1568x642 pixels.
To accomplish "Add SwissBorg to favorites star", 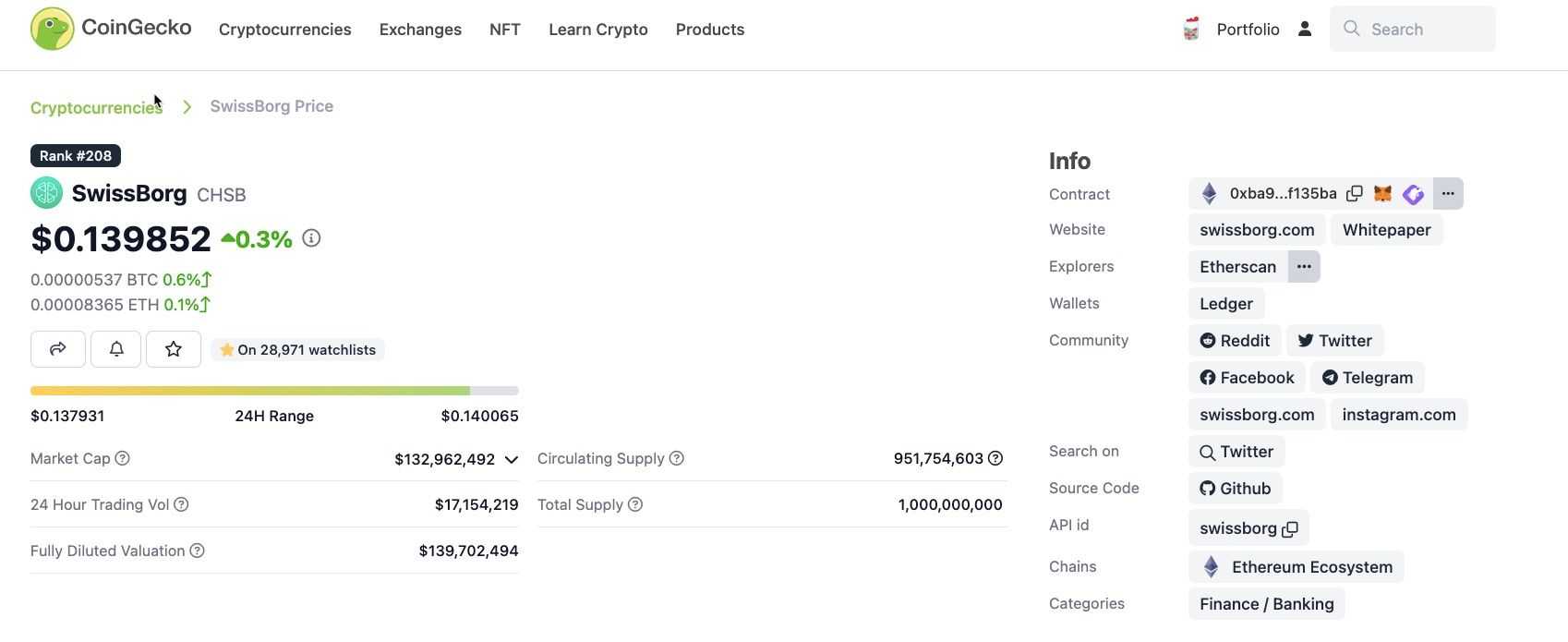I will [x=174, y=349].
